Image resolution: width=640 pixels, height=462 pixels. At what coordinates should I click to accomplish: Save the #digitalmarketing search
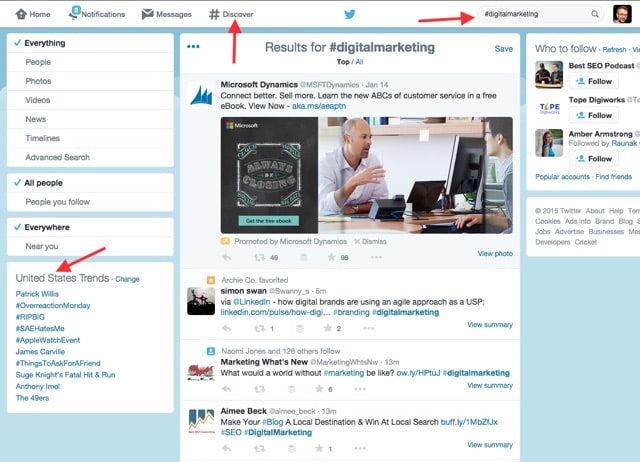[503, 48]
